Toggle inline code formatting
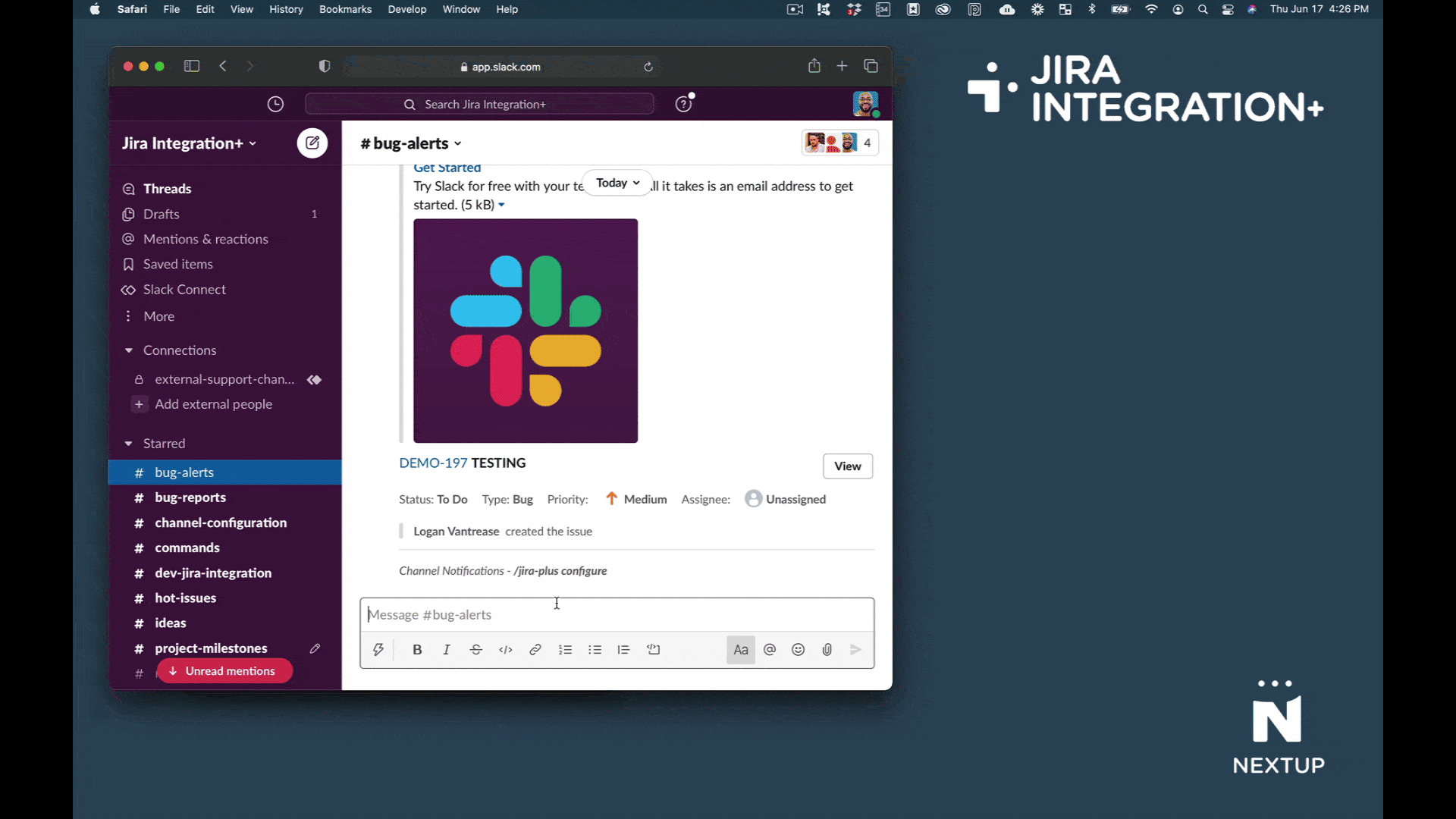Image resolution: width=1456 pixels, height=819 pixels. (x=506, y=650)
